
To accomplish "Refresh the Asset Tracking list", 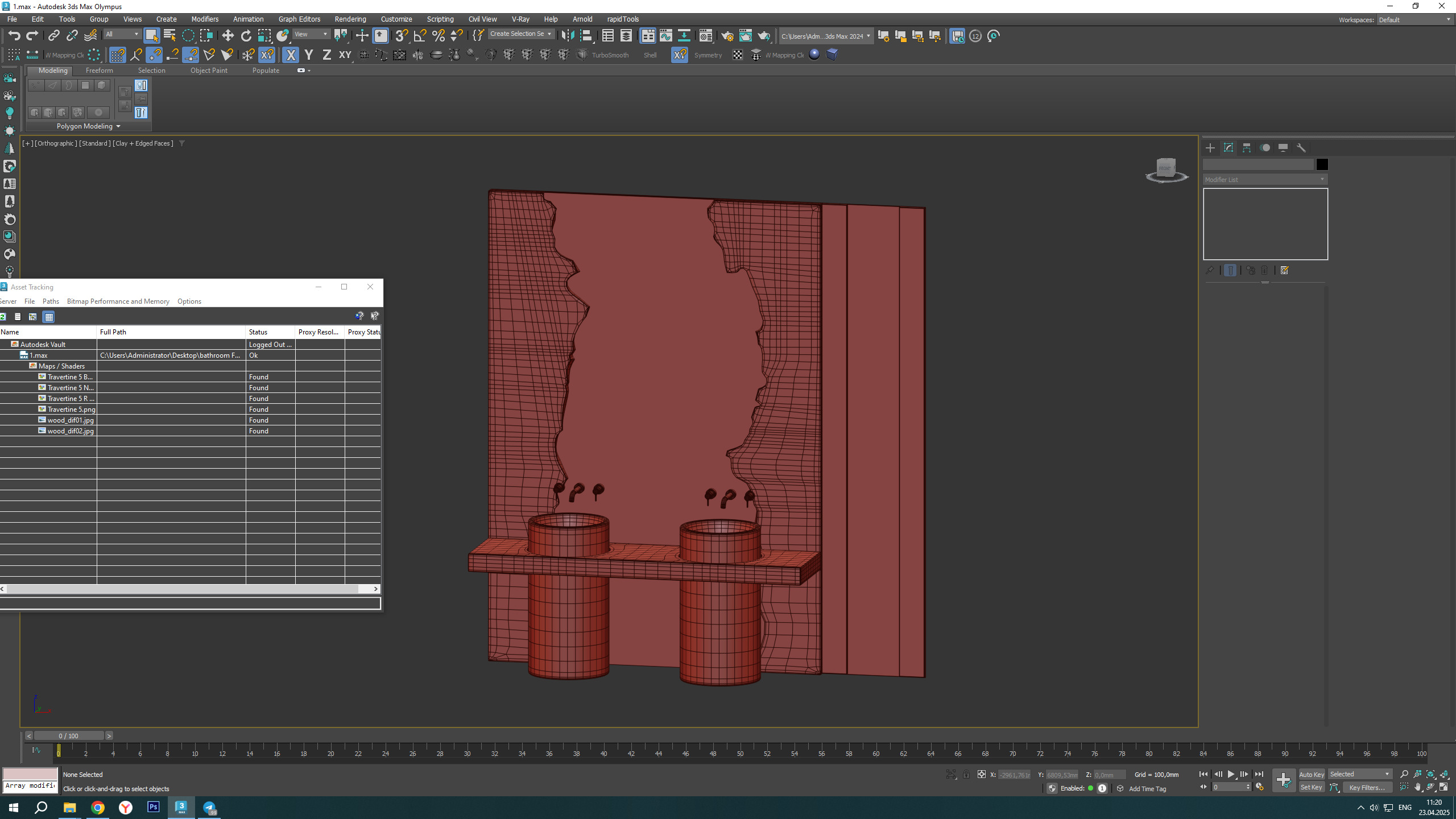I will click(3, 317).
